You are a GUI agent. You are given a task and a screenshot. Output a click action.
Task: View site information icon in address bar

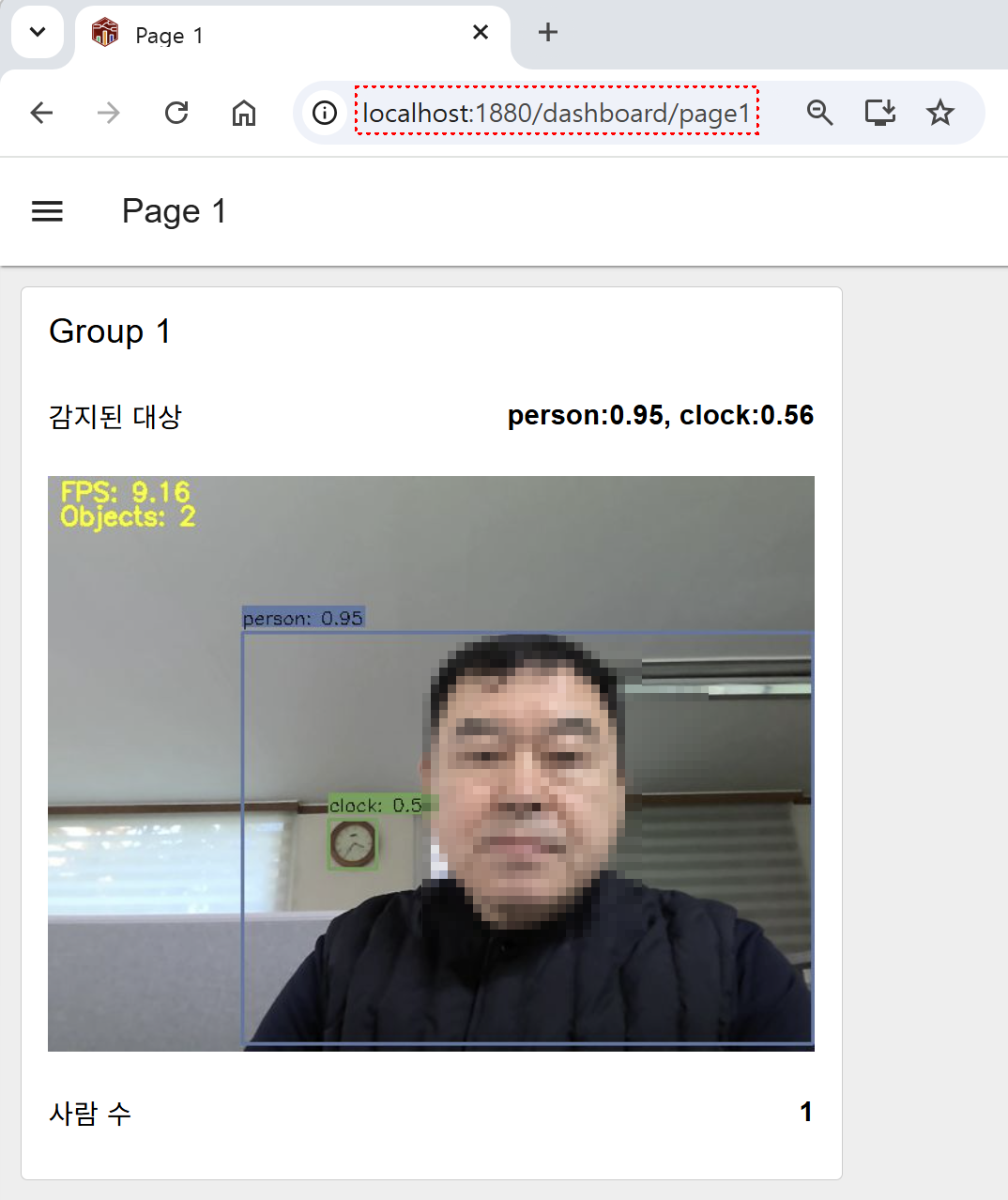tap(325, 114)
